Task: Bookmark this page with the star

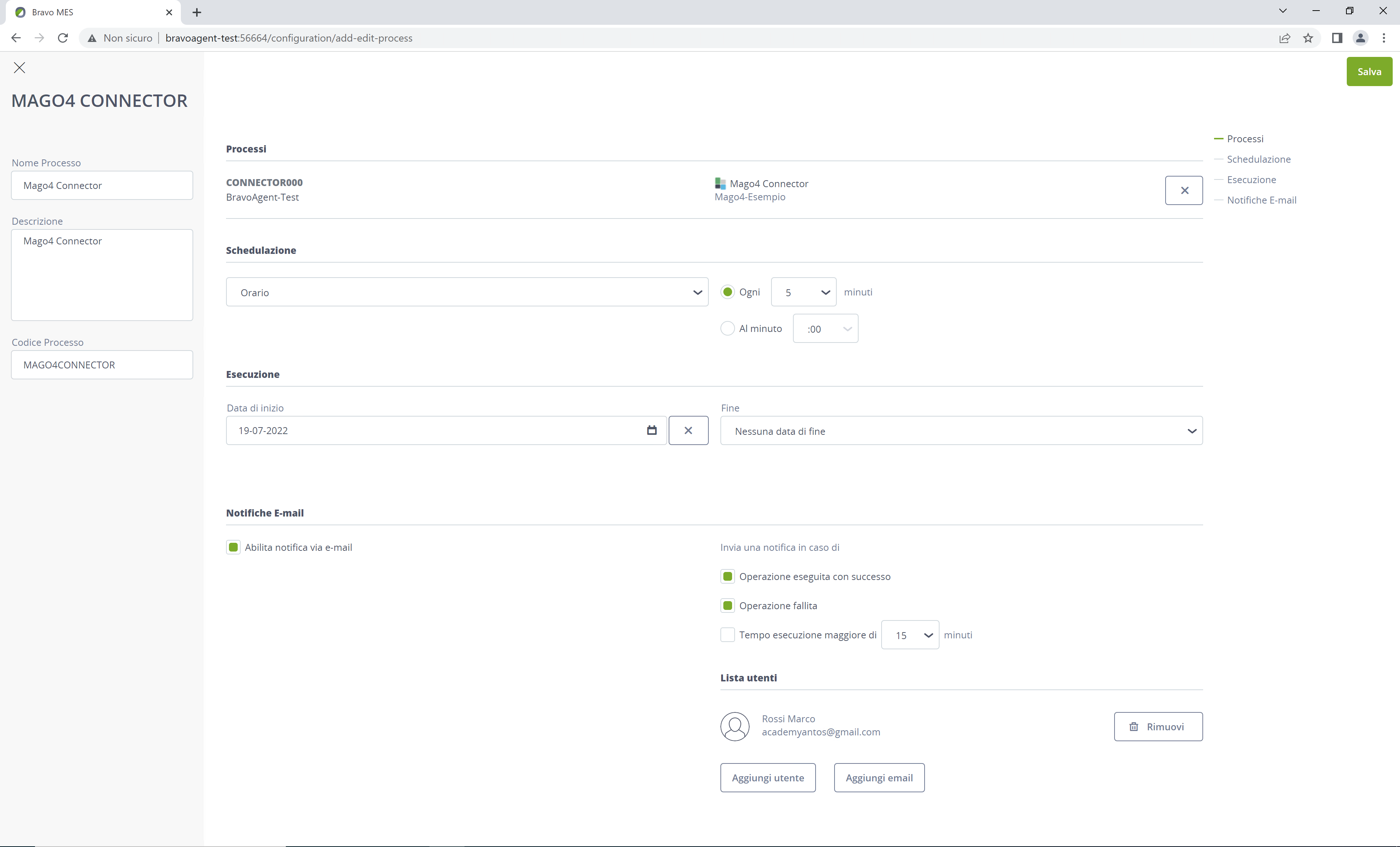Action: point(1308,38)
